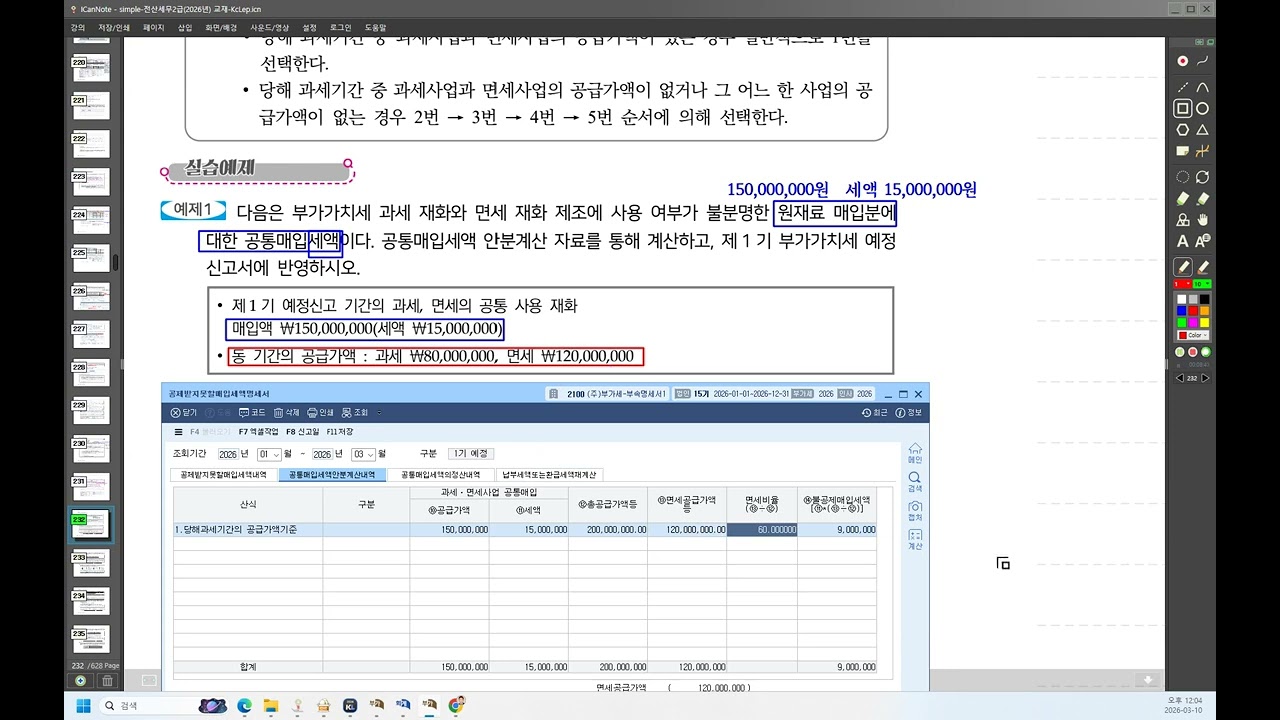Image resolution: width=1280 pixels, height=720 pixels.
Task: Click F7 역셀작업
Action: point(259,432)
